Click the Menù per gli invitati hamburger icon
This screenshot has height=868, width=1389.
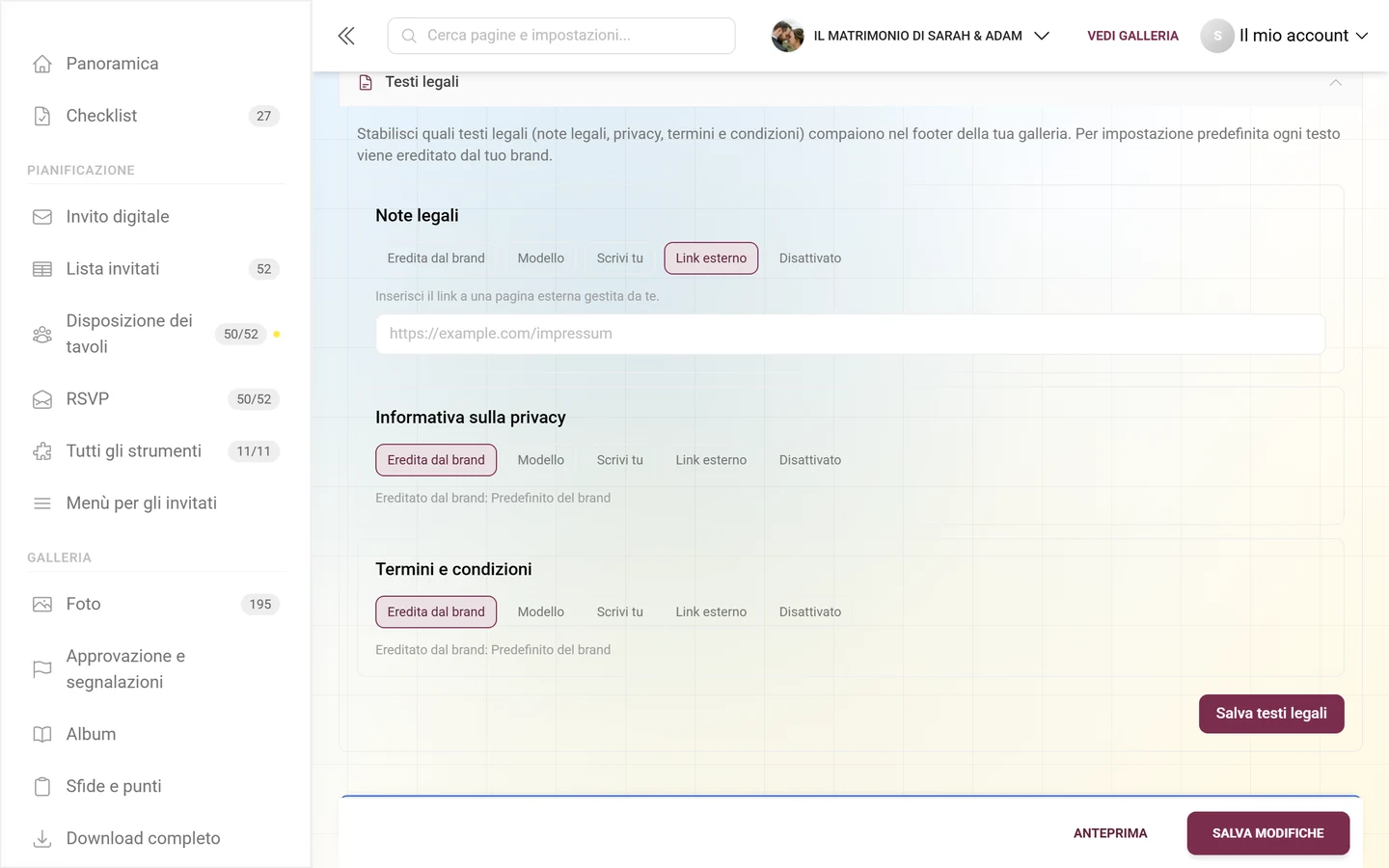coord(42,503)
